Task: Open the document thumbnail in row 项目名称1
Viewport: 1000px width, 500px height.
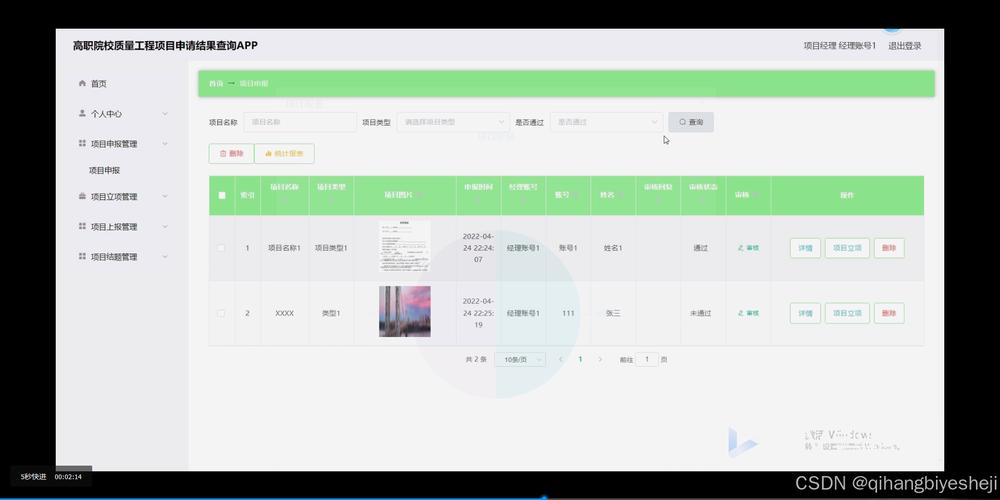Action: click(x=404, y=247)
